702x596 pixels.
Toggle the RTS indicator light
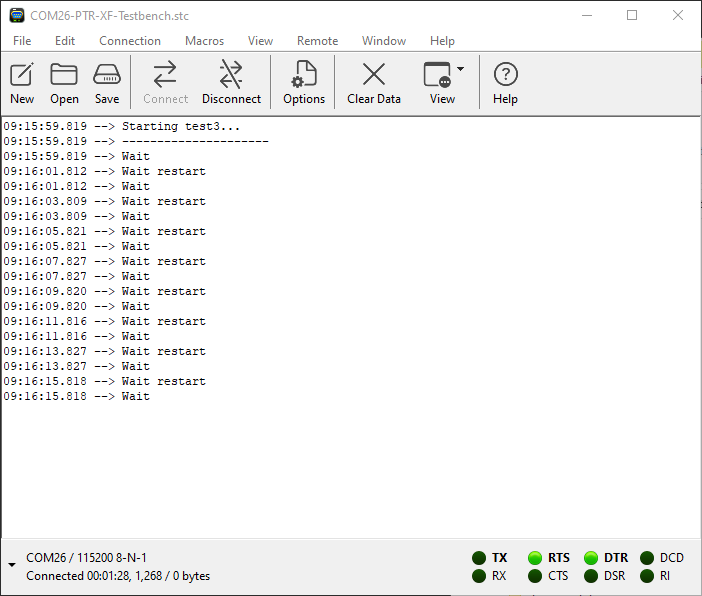535,558
